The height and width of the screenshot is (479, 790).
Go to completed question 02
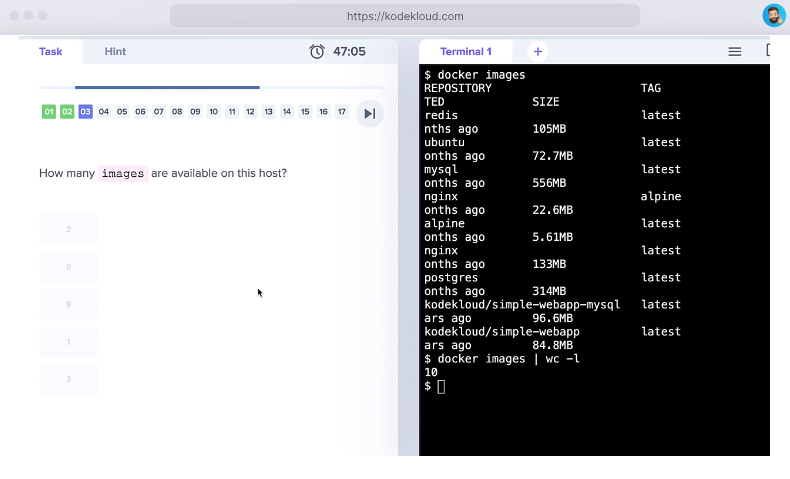coord(67,112)
